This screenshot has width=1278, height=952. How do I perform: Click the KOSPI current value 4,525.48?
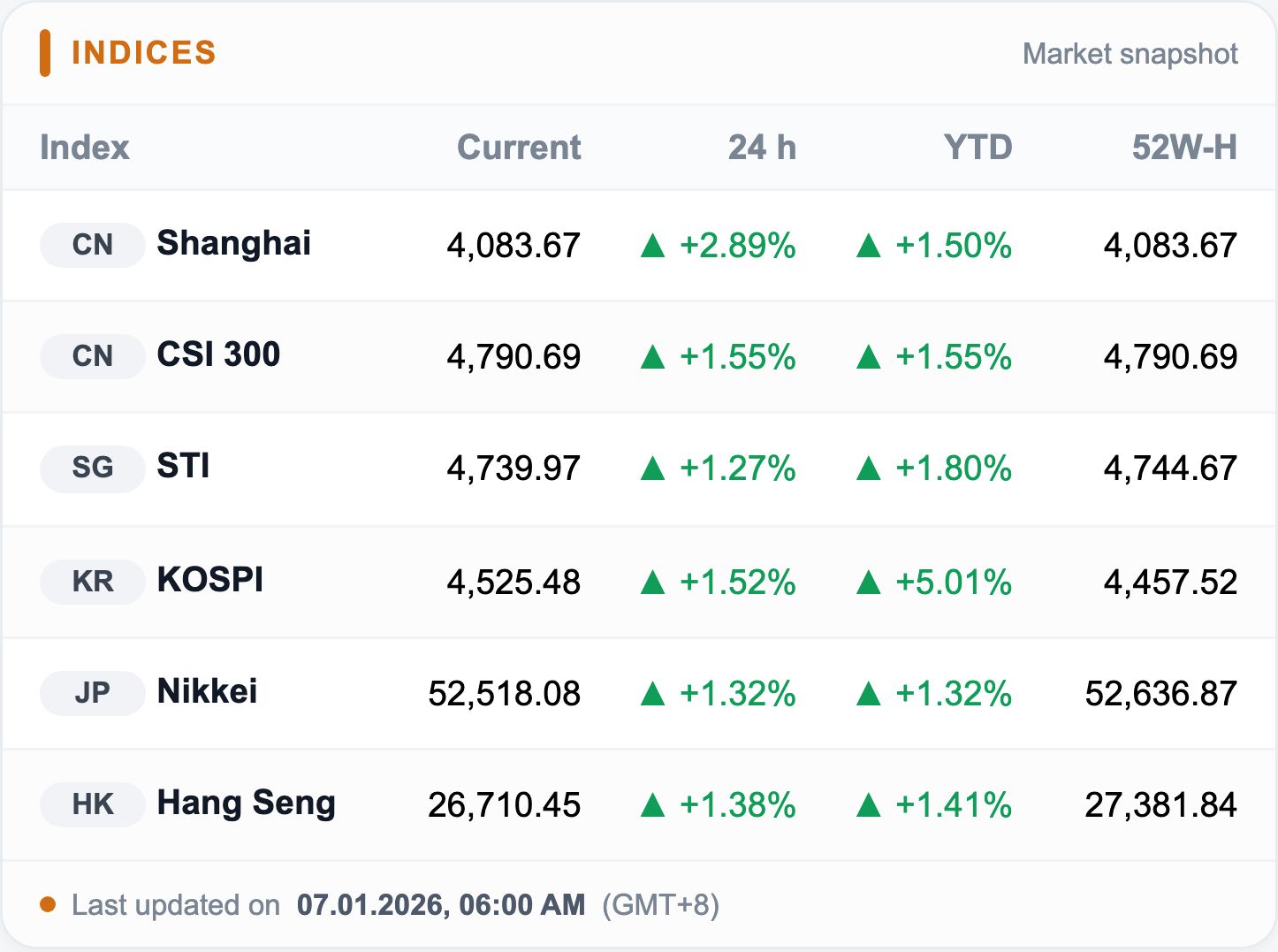point(513,583)
